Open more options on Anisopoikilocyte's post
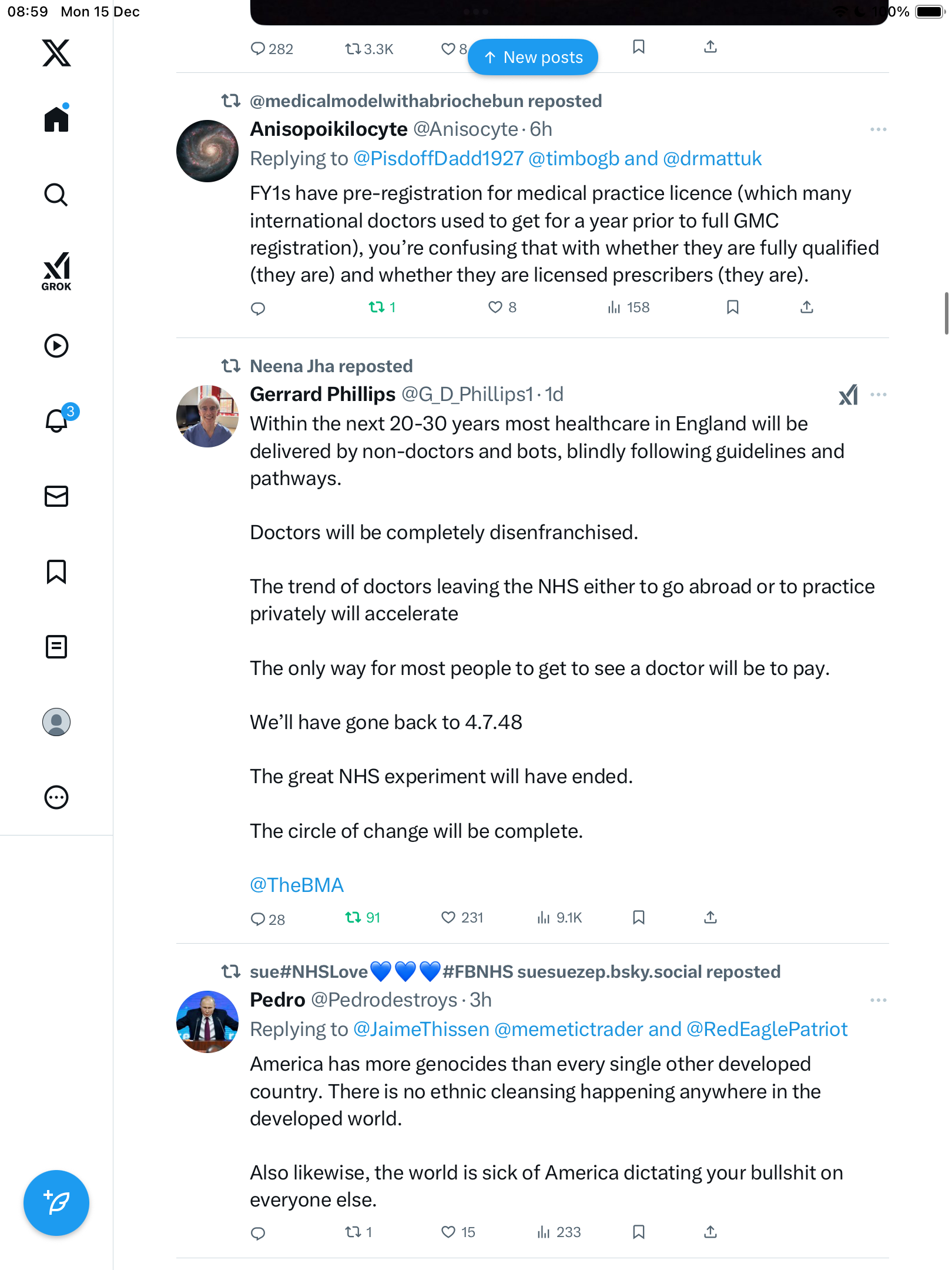 [x=878, y=129]
